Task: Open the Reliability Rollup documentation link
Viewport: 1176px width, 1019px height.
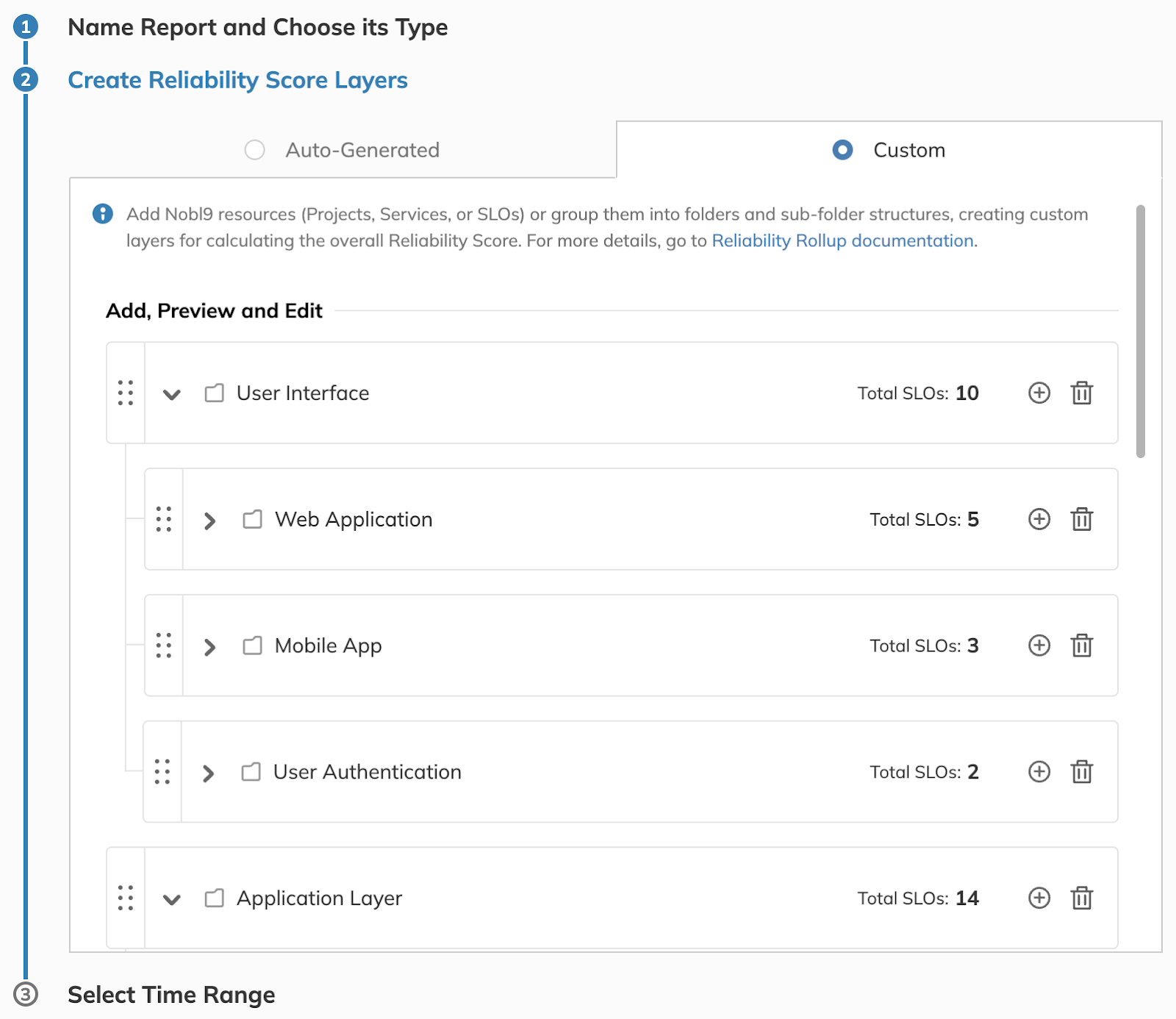Action: pos(843,240)
